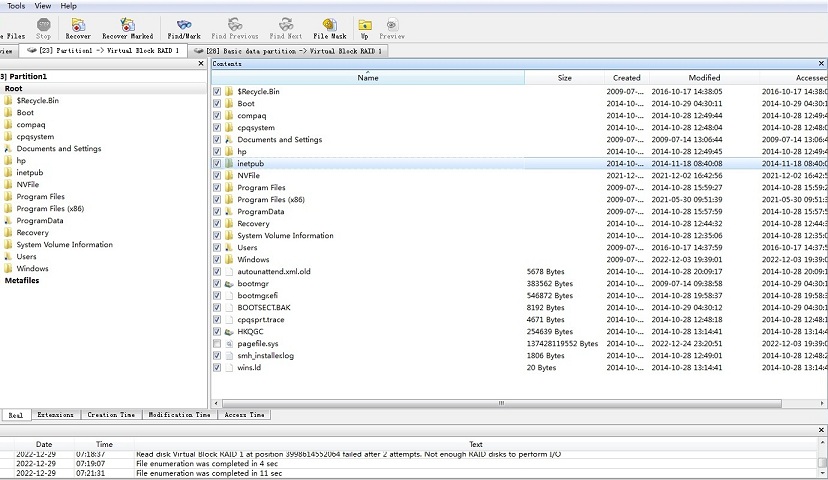828x480 pixels.
Task: Click inetpub folder icon in contents list
Action: click(x=229, y=164)
